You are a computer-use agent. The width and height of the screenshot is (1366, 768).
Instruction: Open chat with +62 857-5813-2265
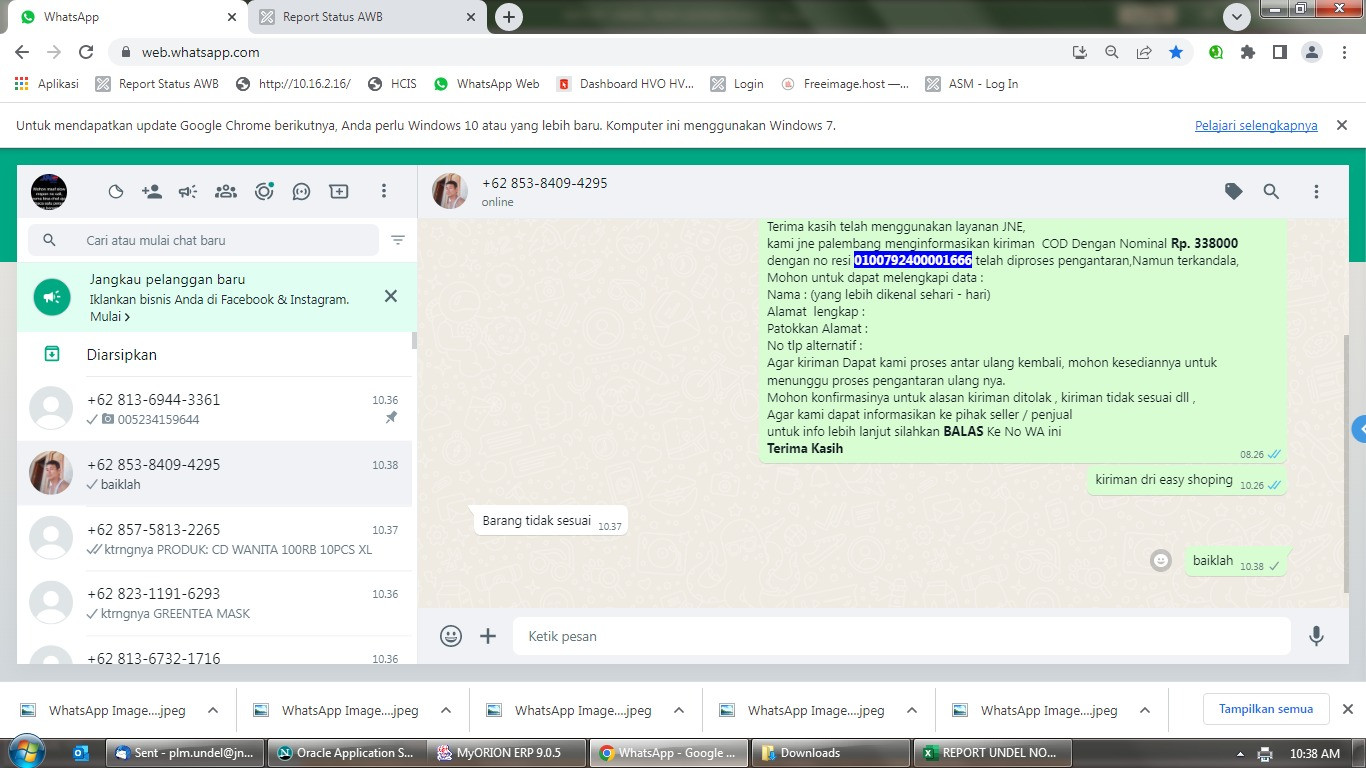pos(215,539)
